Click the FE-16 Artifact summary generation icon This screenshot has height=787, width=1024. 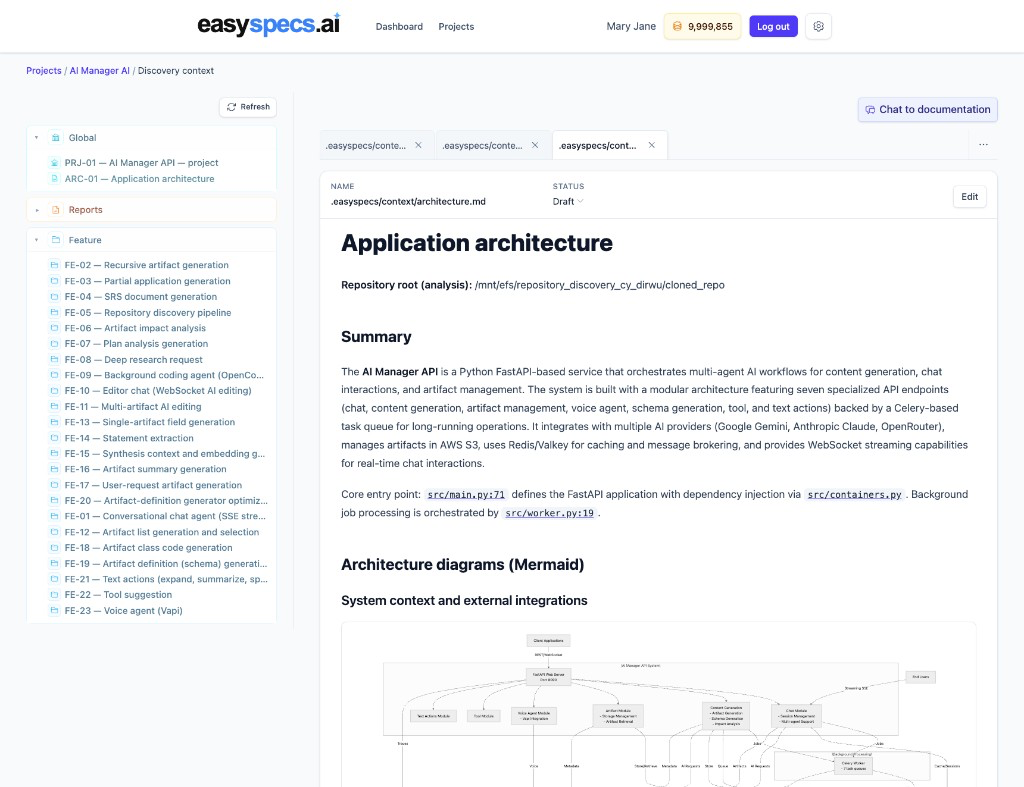54,469
